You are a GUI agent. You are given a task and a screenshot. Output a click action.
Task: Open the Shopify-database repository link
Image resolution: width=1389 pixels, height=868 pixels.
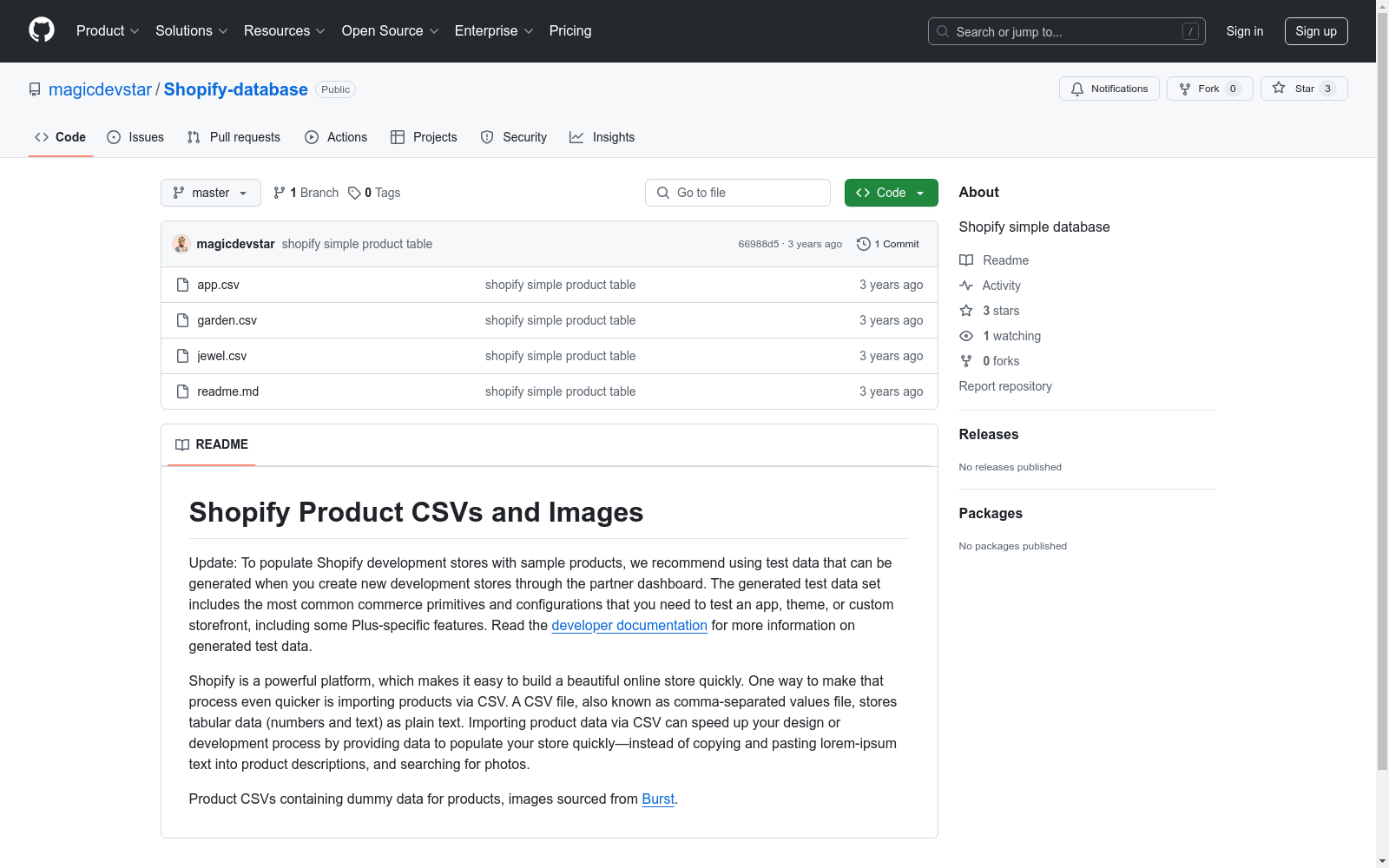click(236, 89)
